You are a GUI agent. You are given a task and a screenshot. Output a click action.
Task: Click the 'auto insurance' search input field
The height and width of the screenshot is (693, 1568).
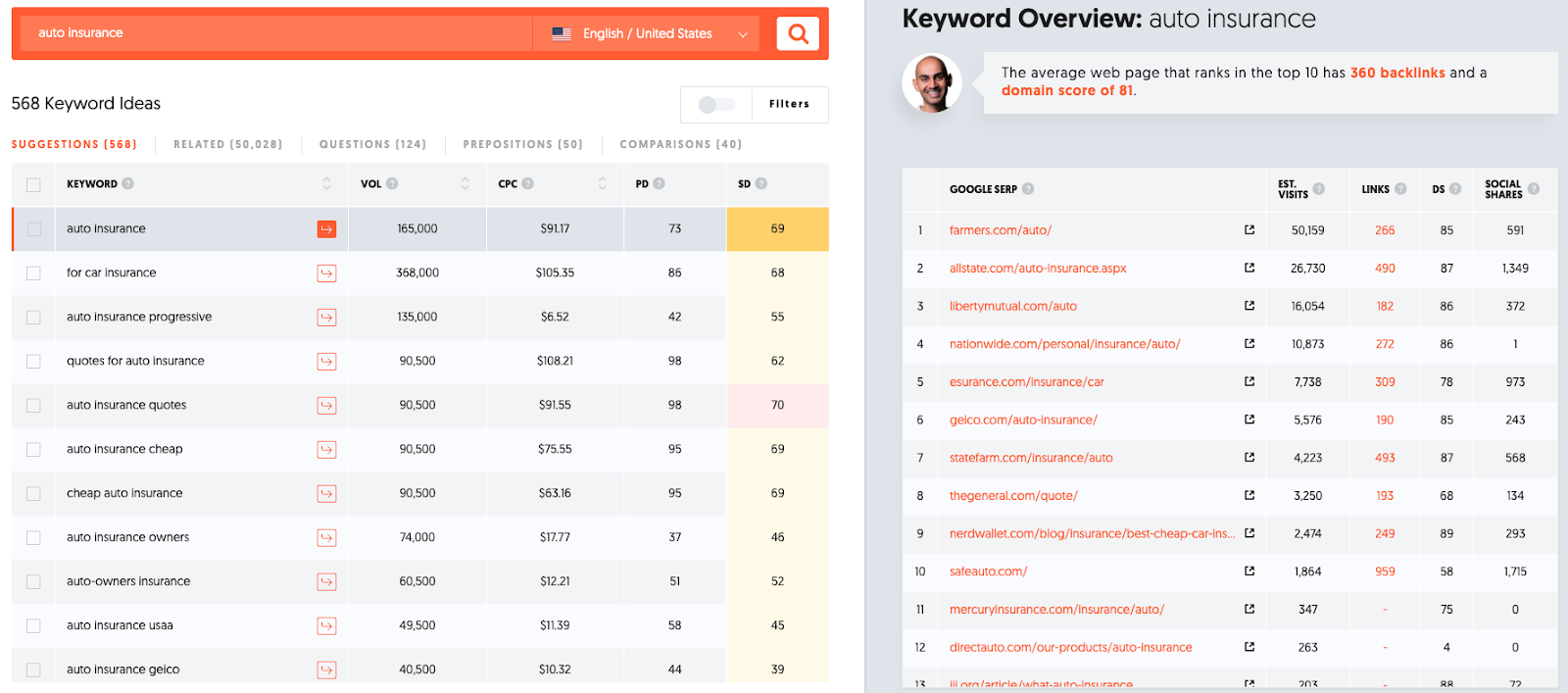point(276,33)
